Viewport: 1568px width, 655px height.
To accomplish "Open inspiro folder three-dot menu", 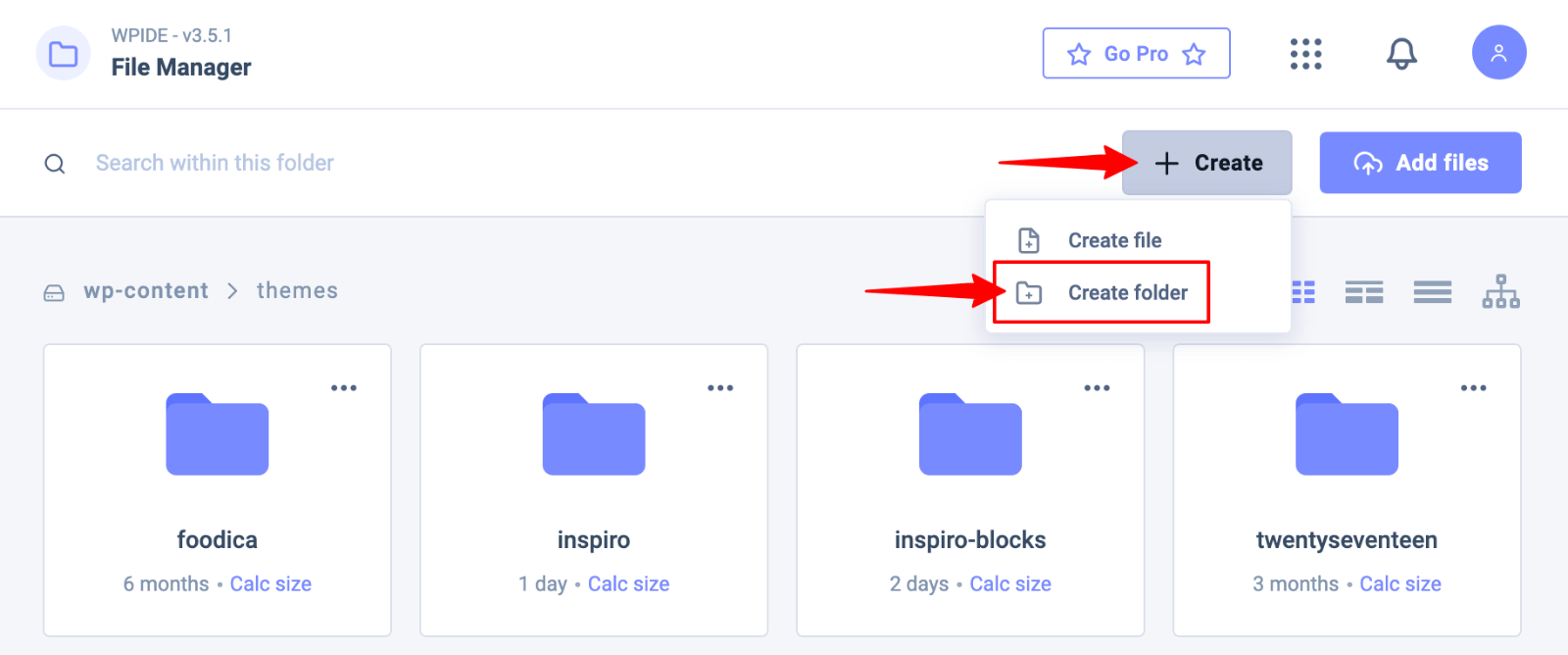I will coord(720,388).
